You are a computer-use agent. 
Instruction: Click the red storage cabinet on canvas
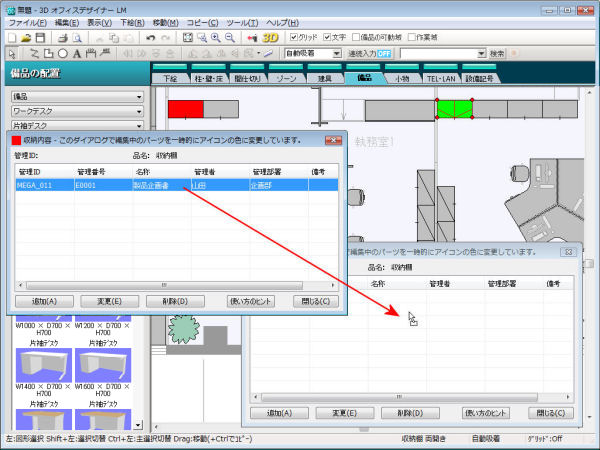pos(185,110)
